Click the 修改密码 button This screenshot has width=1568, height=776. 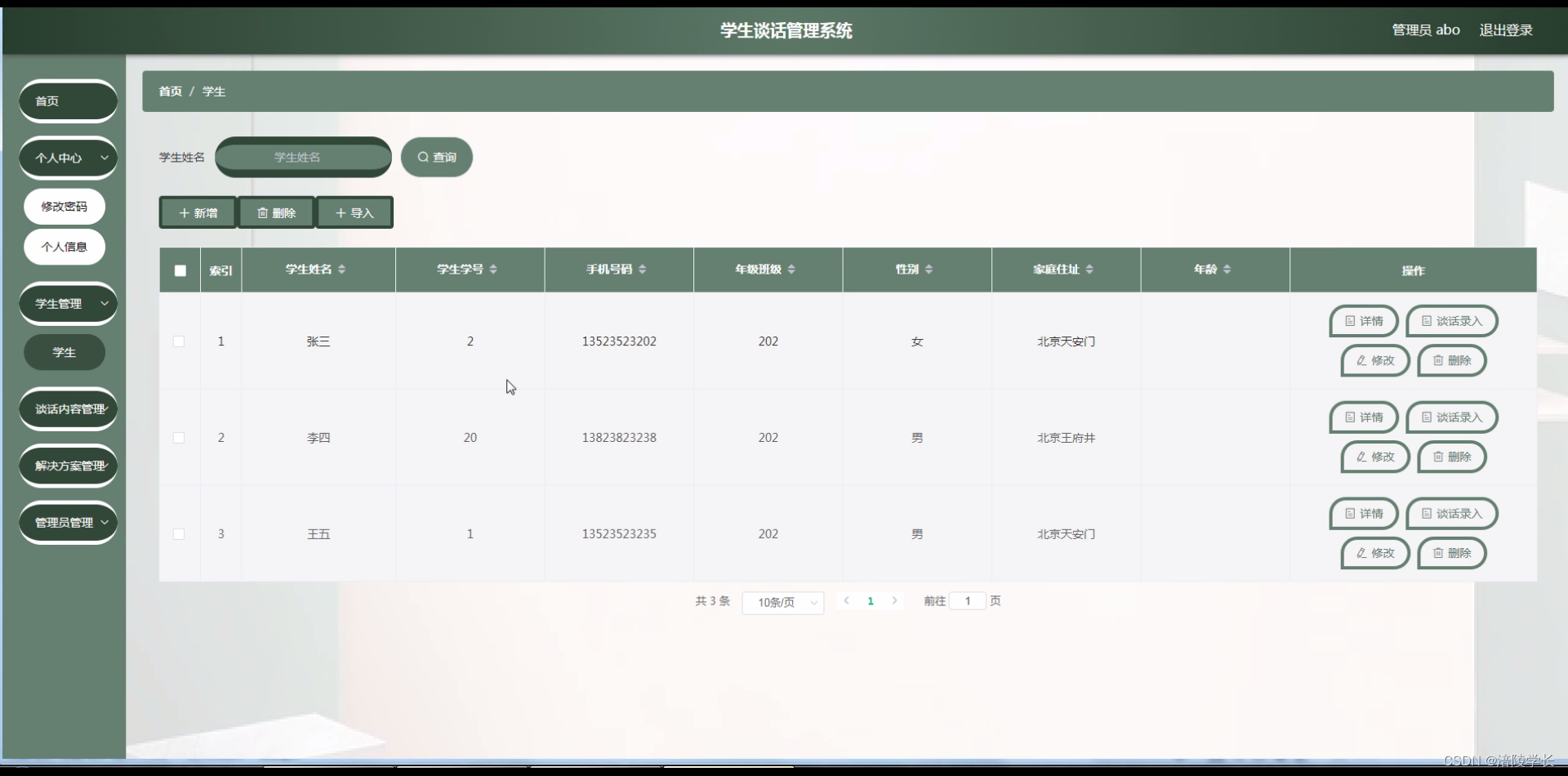point(64,206)
